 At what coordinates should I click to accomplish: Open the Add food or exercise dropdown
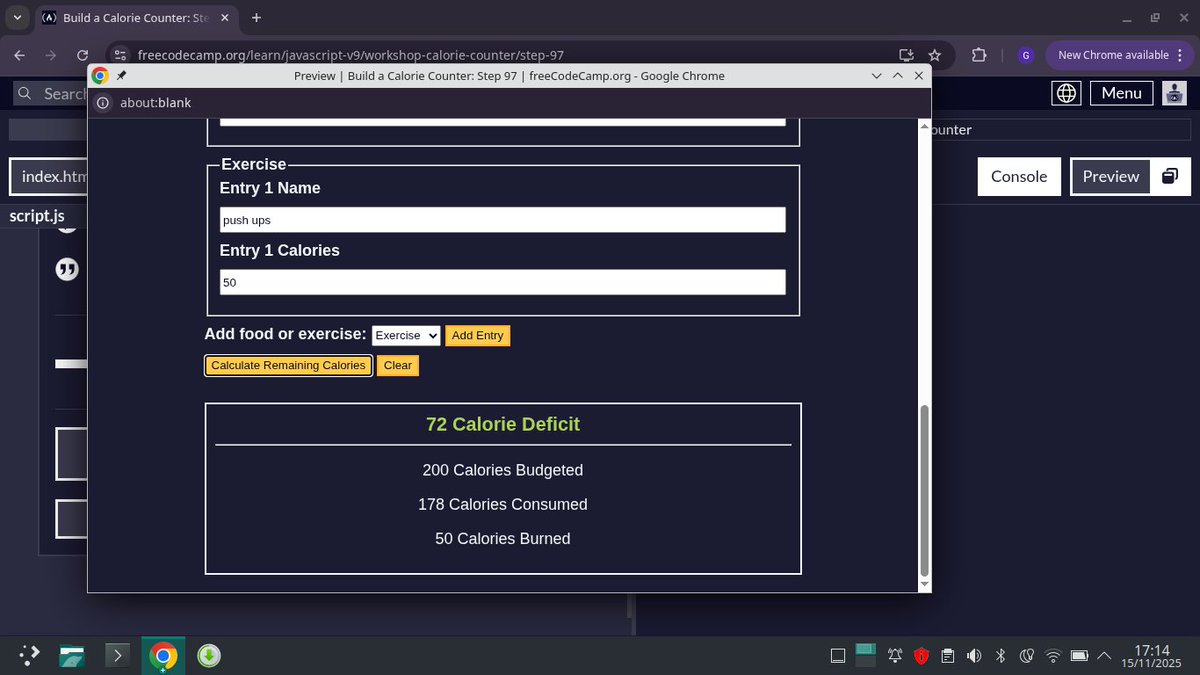click(406, 335)
